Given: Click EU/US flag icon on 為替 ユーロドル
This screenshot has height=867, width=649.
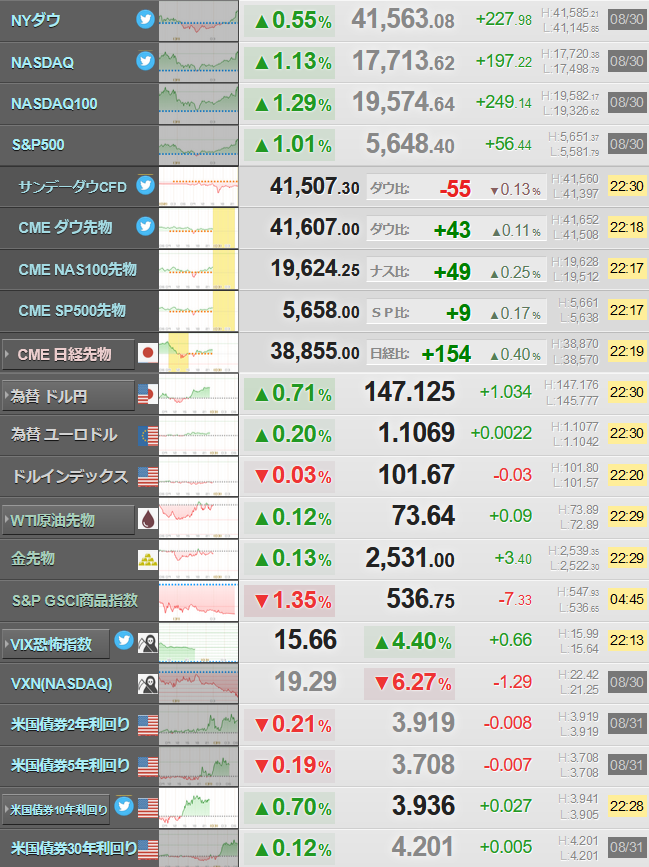Looking at the screenshot, I should point(148,436).
